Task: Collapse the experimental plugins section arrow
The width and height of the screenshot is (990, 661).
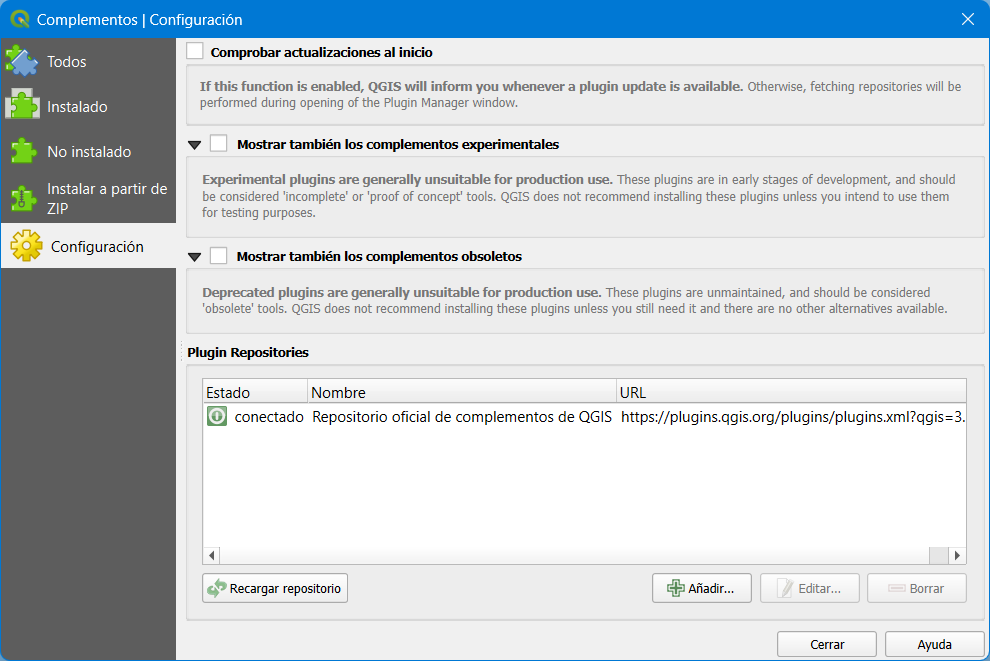Action: [194, 145]
